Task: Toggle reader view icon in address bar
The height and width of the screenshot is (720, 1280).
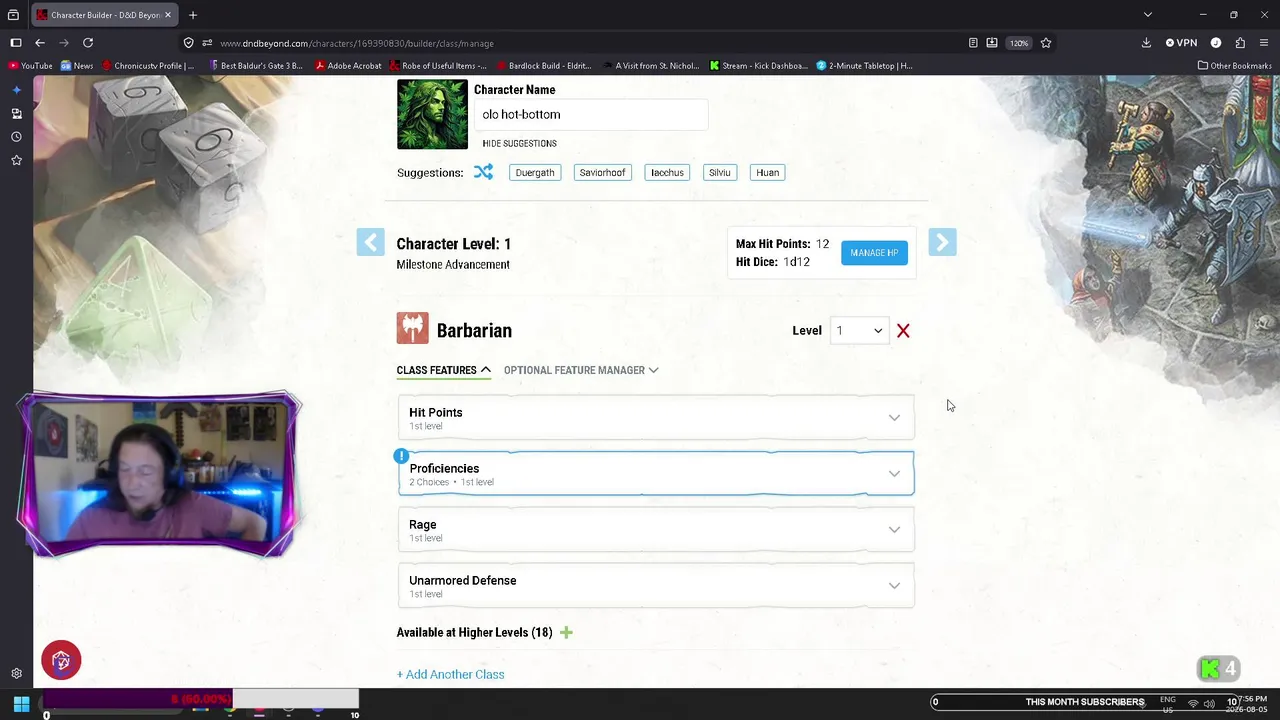Action: (x=973, y=43)
